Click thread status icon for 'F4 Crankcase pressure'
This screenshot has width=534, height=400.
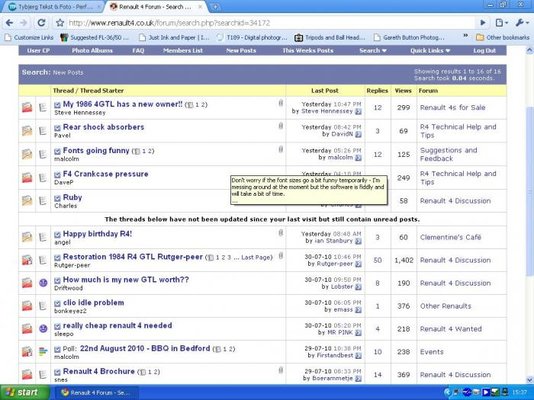(27, 177)
